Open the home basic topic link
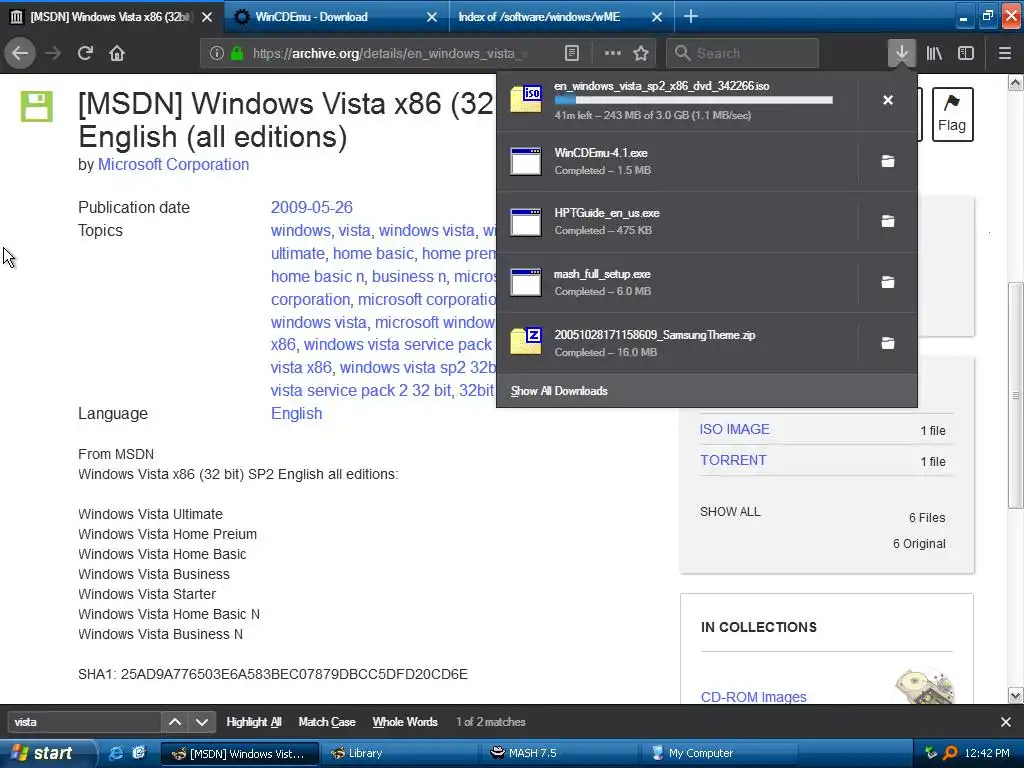Image resolution: width=1024 pixels, height=768 pixels. point(374,253)
